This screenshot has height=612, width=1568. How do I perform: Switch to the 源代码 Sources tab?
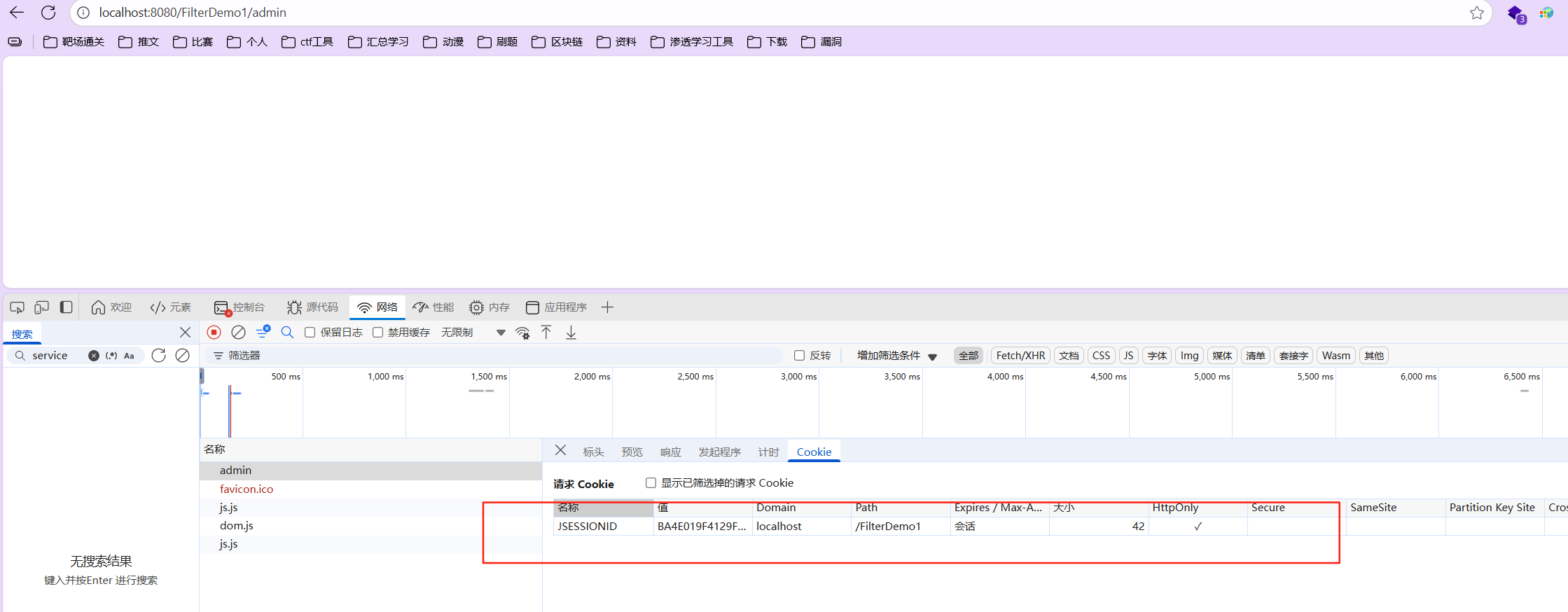click(x=312, y=307)
